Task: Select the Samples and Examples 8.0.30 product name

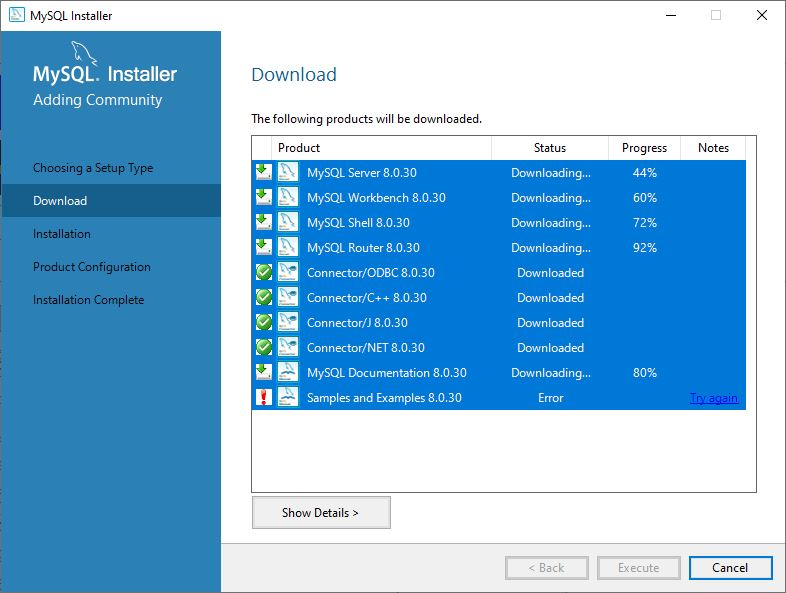Action: point(384,399)
